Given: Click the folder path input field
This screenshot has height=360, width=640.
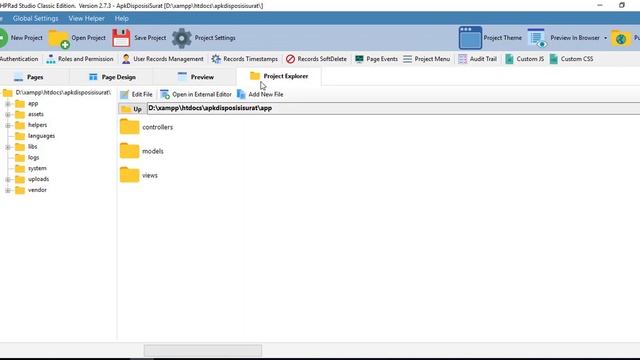Looking at the screenshot, I should [393, 108].
